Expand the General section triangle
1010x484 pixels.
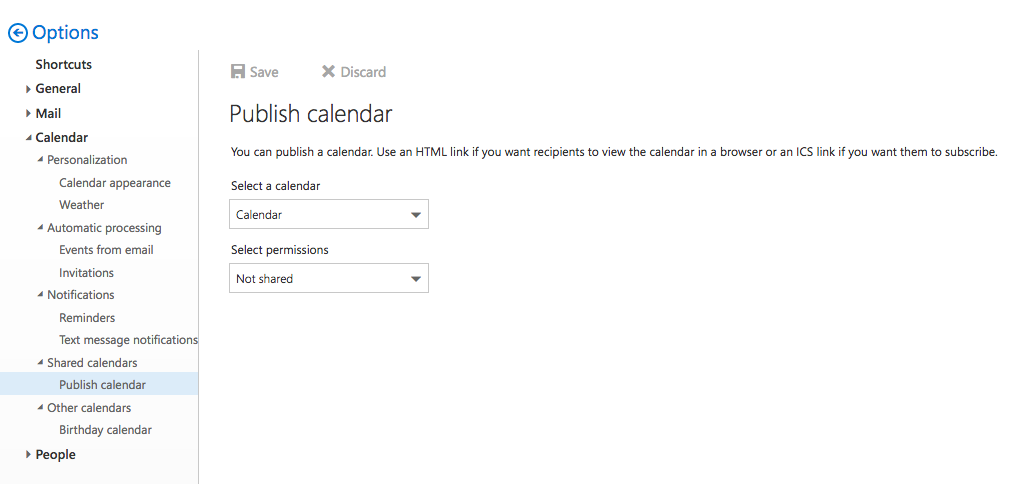pos(28,89)
